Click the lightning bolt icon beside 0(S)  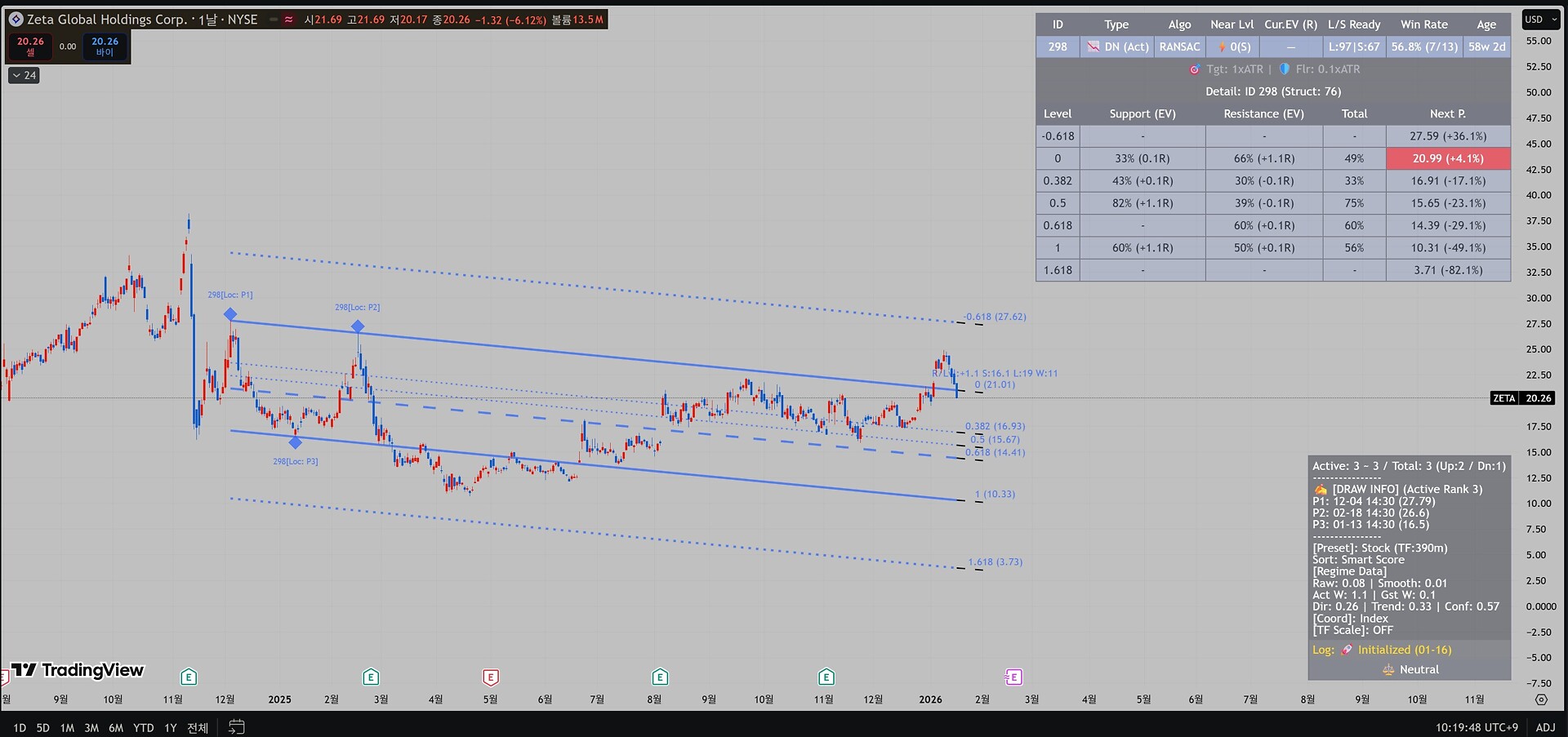click(x=1223, y=47)
